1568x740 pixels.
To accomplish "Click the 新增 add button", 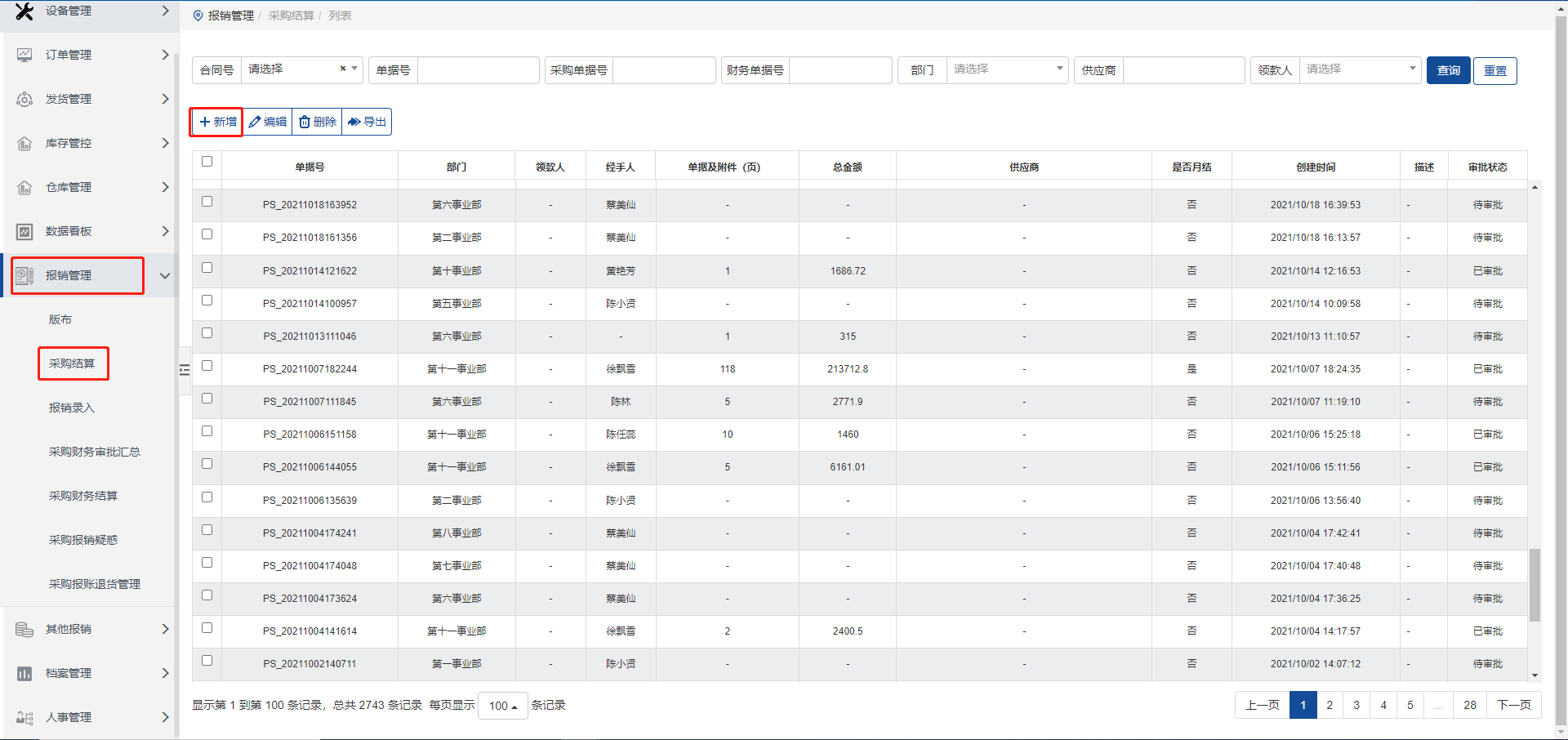I will [217, 122].
